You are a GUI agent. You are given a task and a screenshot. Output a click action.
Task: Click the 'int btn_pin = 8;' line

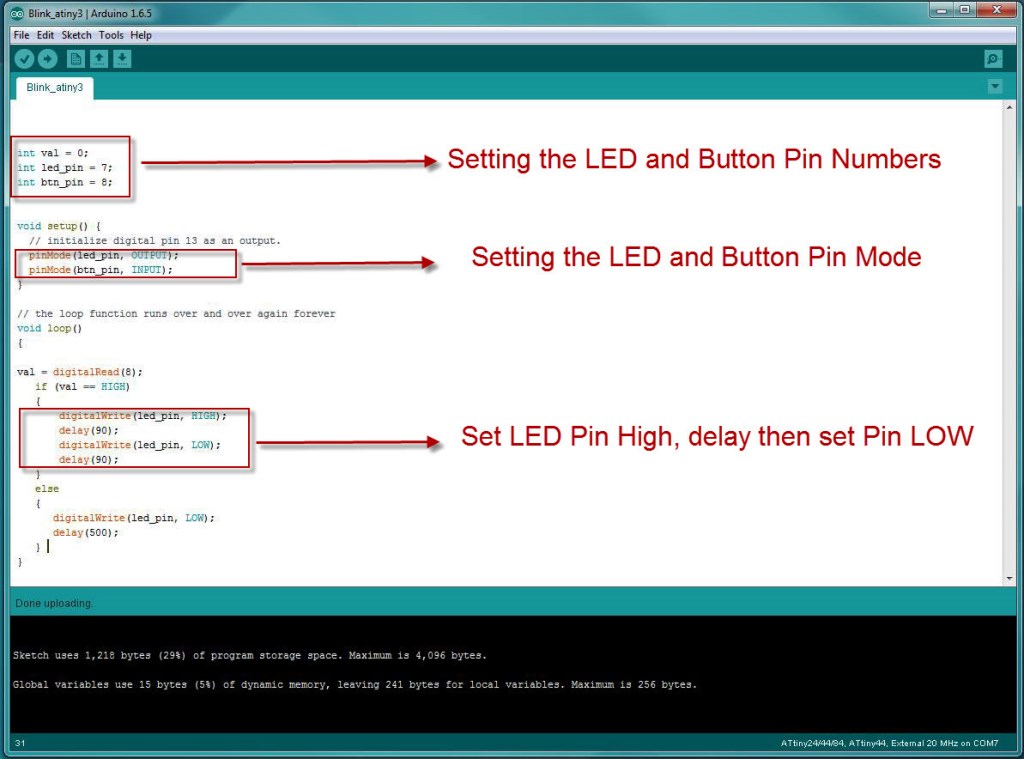pos(65,182)
